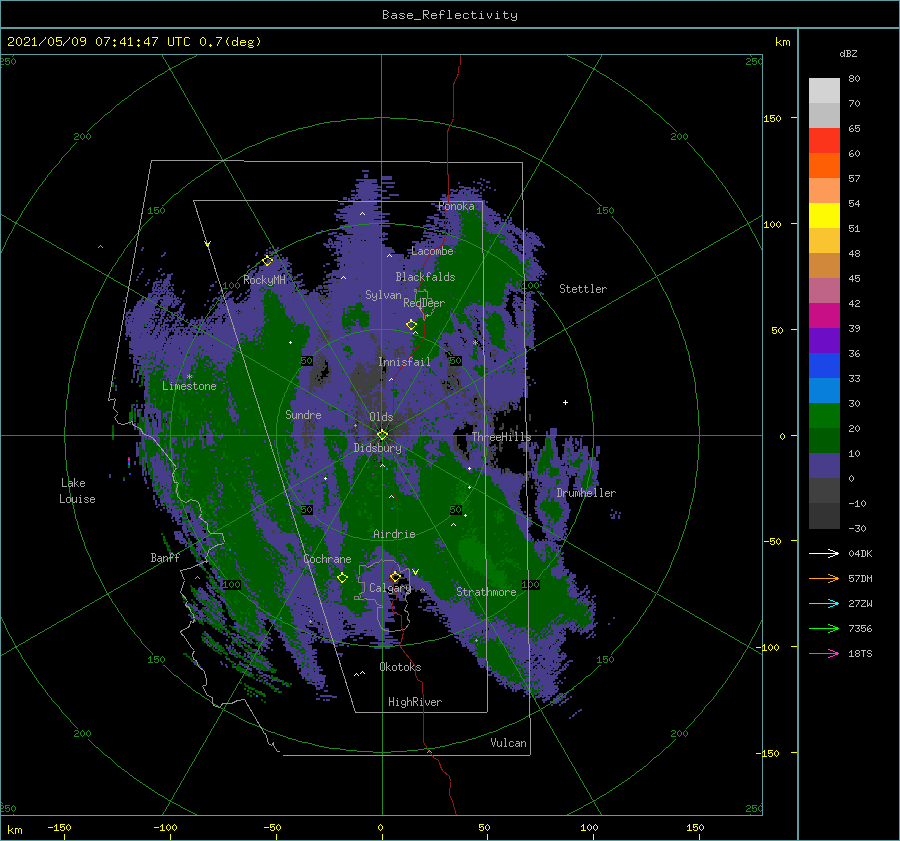Pick the slate purple 0–10 dBZ swatch
This screenshot has height=841, width=900.
(x=824, y=465)
